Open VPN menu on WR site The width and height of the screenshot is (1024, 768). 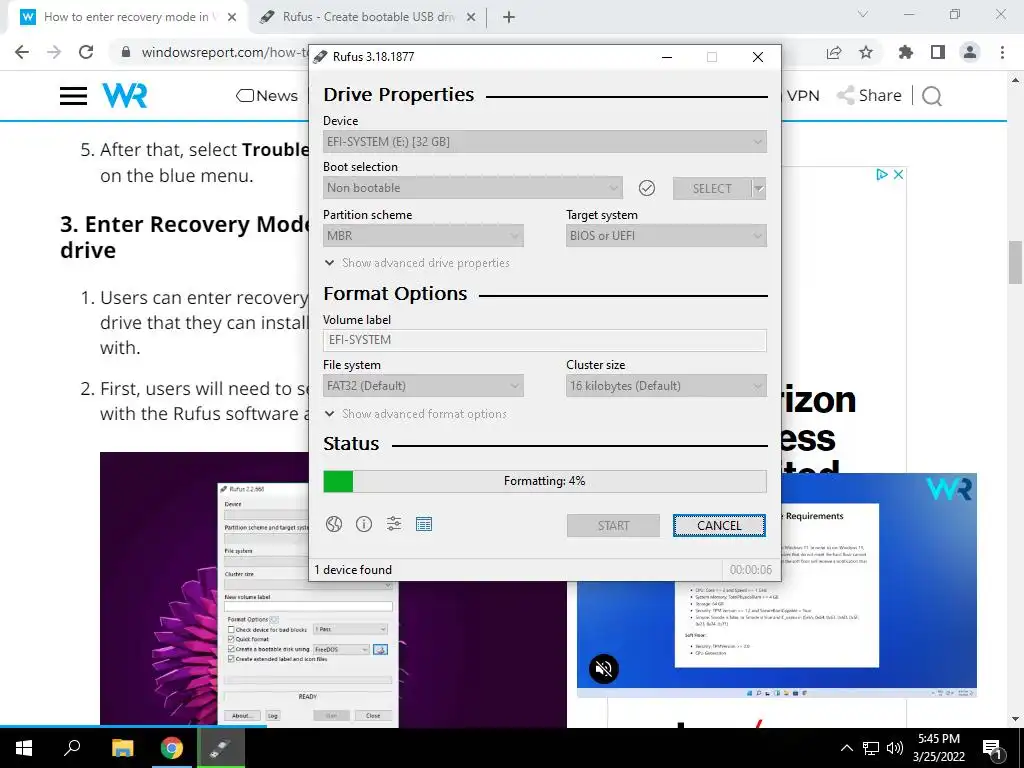(x=803, y=95)
